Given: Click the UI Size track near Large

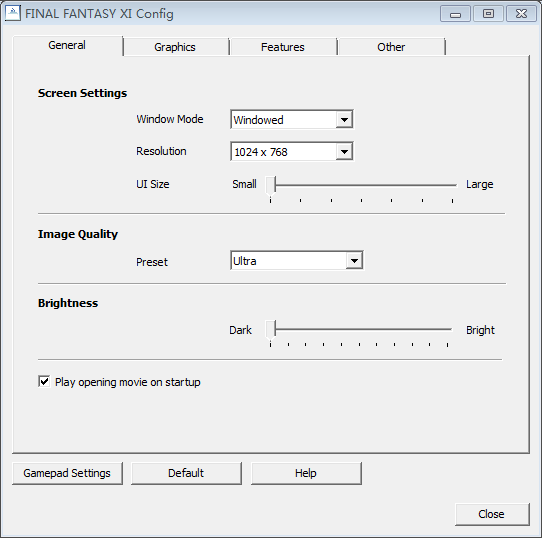Looking at the screenshot, I should click(448, 185).
